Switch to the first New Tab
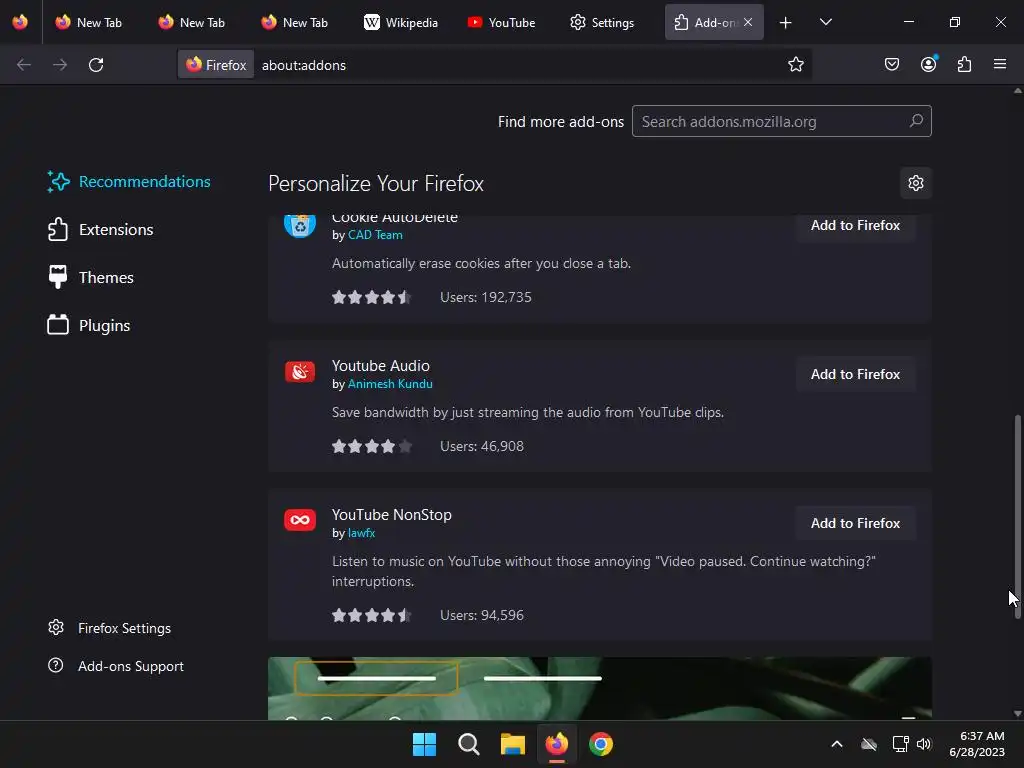This screenshot has height=768, width=1024. [89, 22]
